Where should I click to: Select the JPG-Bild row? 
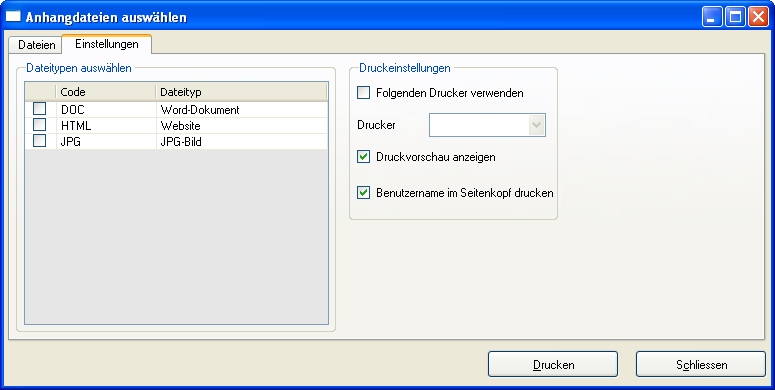tap(176, 142)
